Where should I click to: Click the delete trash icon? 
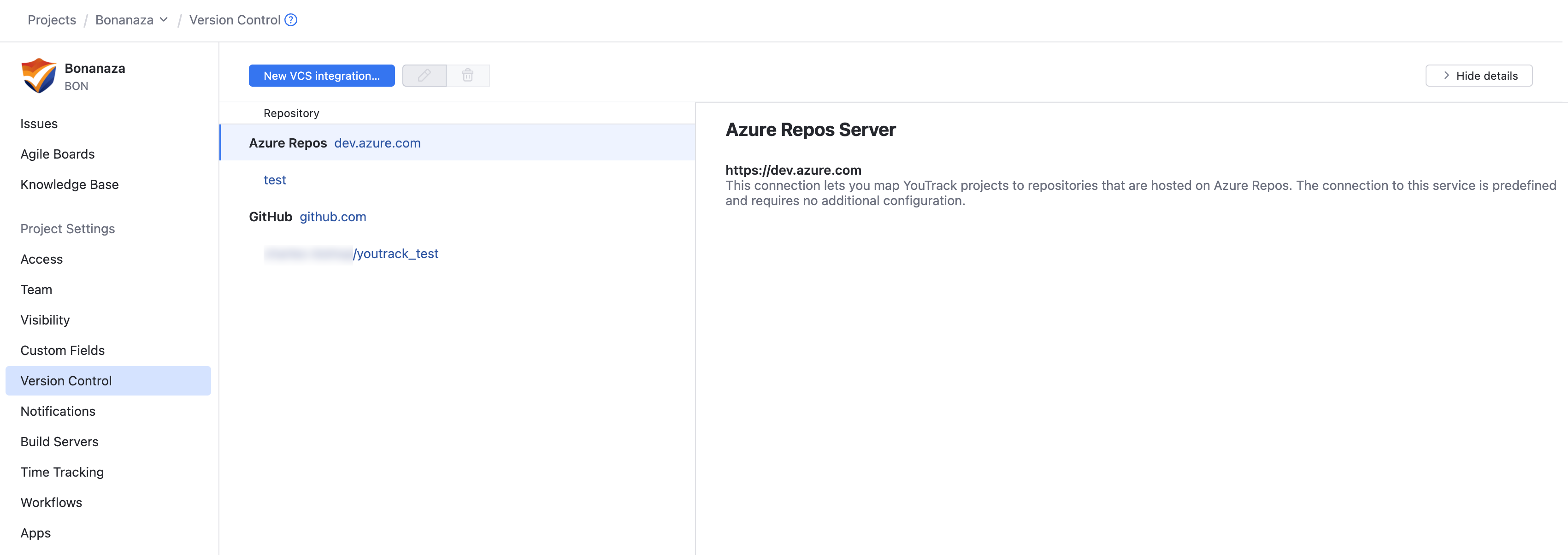pyautogui.click(x=467, y=76)
